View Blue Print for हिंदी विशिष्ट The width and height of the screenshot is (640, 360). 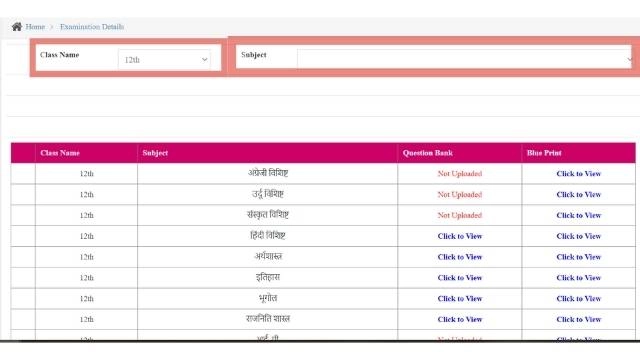point(579,236)
